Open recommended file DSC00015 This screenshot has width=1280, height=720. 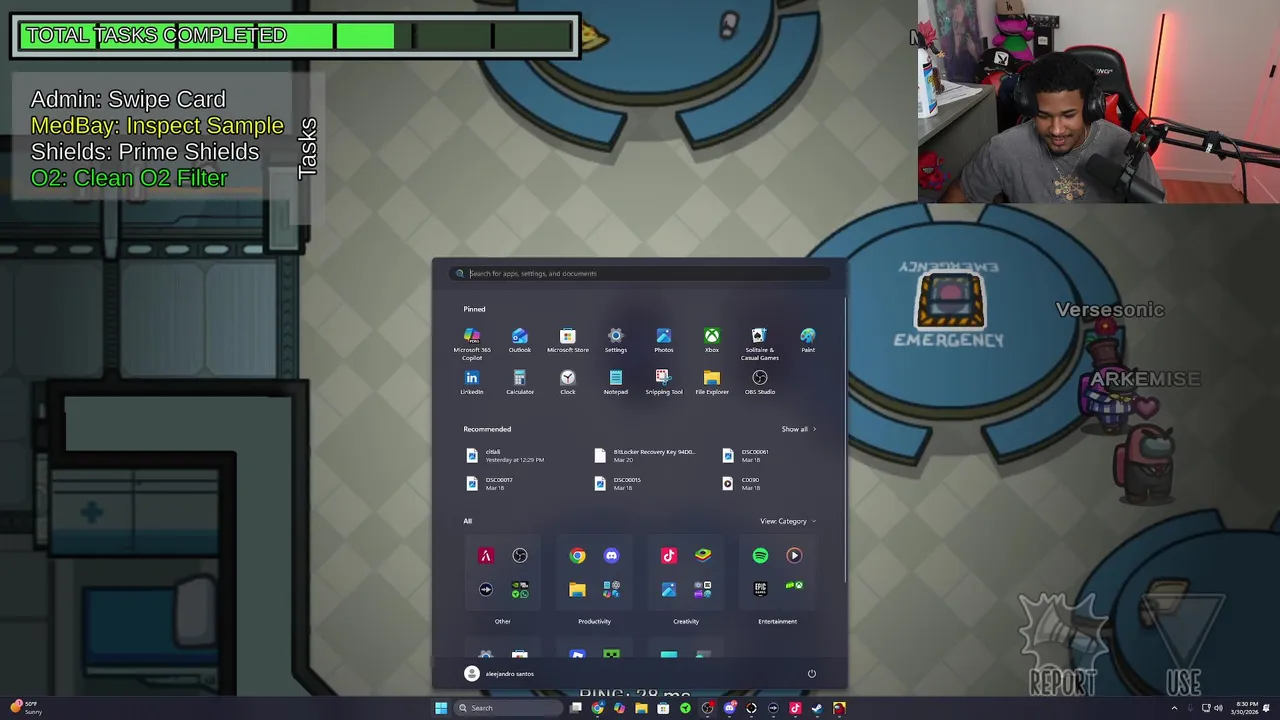click(x=618, y=484)
